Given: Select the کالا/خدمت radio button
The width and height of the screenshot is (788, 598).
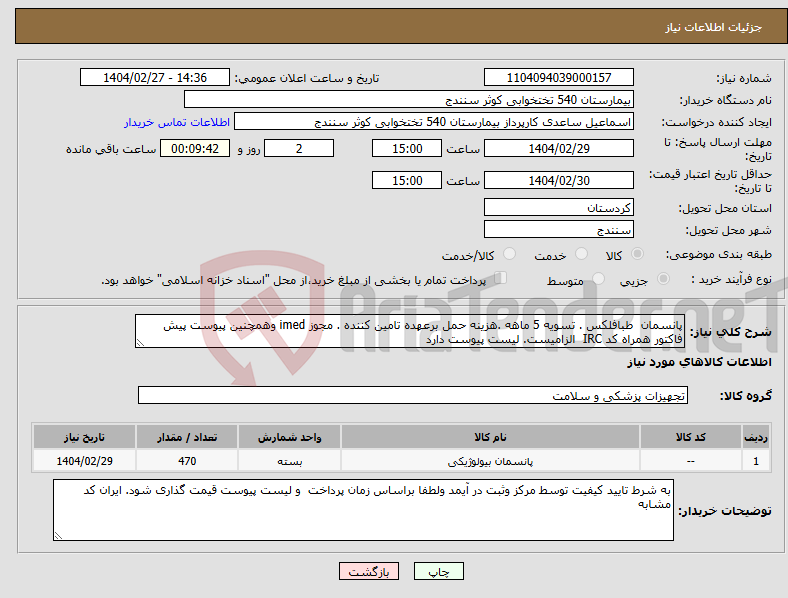Looking at the screenshot, I should coord(509,254).
